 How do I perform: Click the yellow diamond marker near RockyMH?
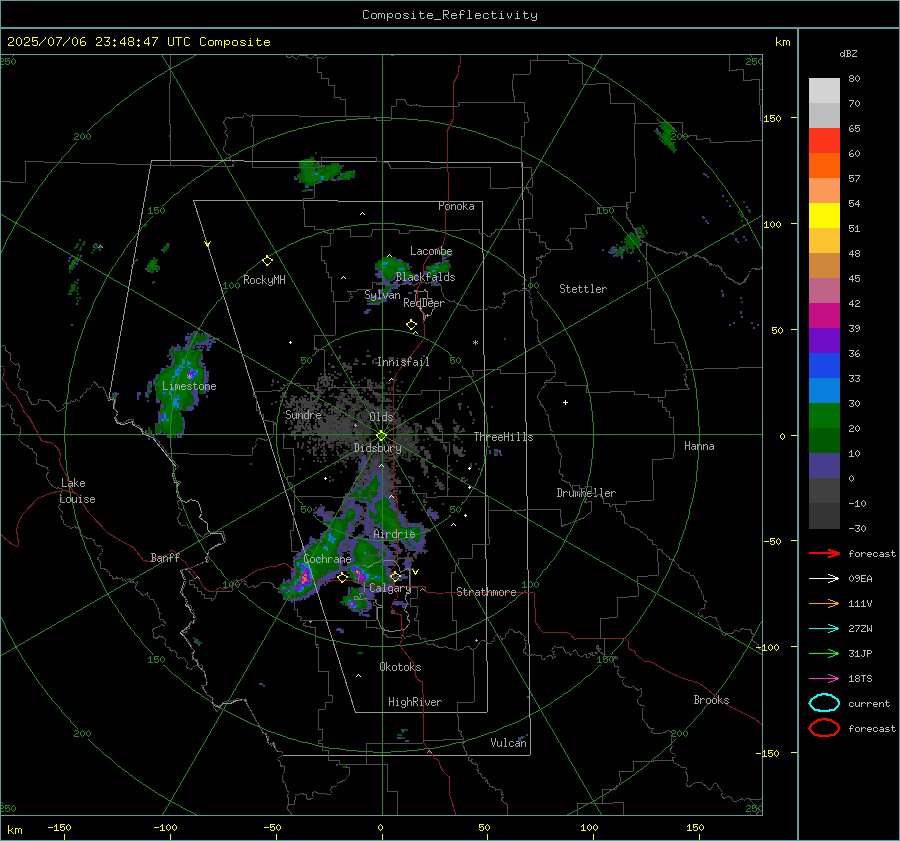coord(267,261)
